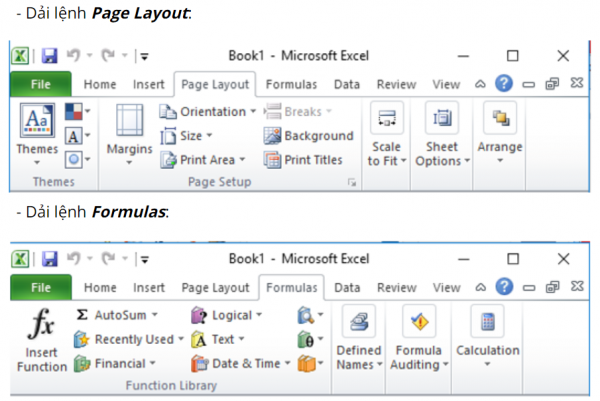Select View tab in lower window
This screenshot has width=600, height=401.
click(447, 288)
